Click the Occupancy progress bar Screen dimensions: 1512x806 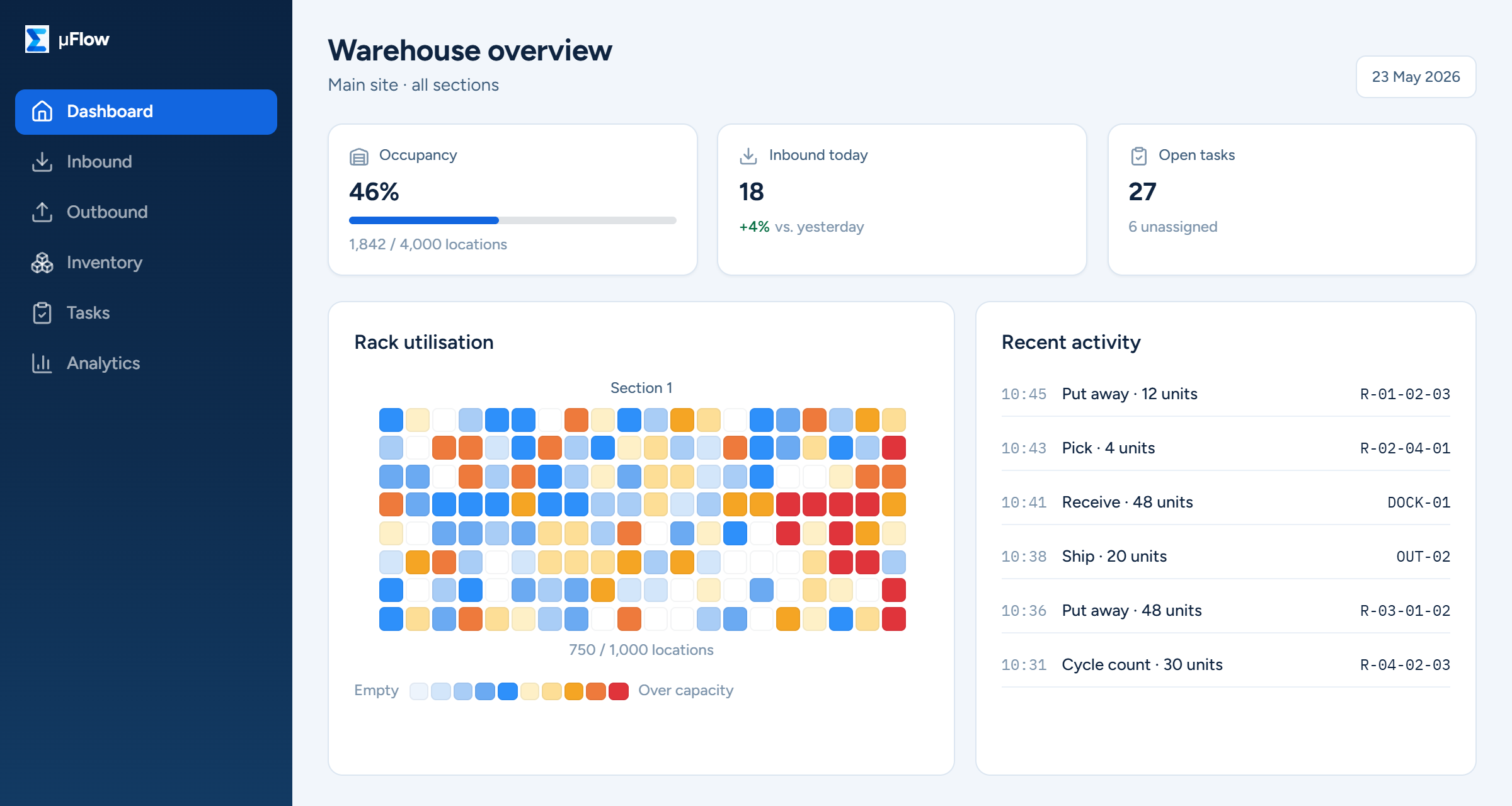(x=513, y=220)
